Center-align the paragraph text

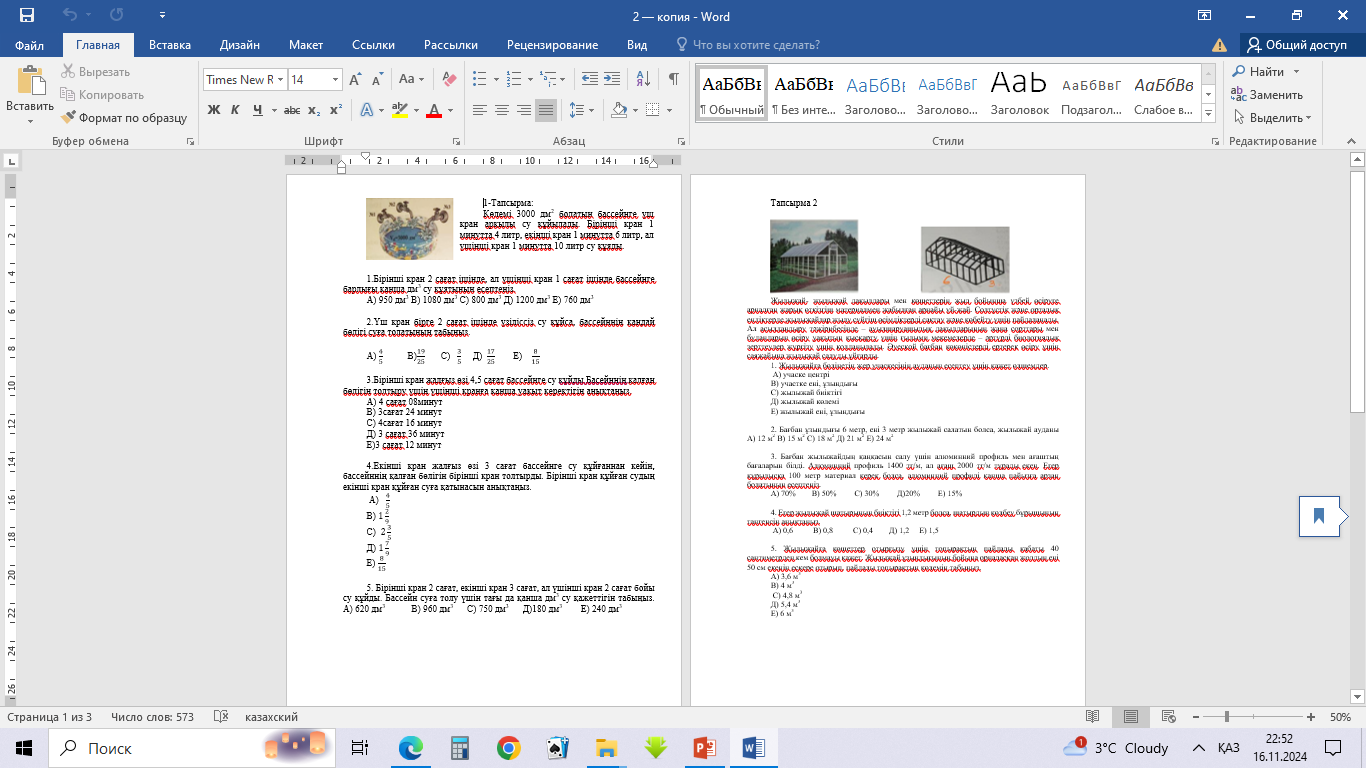coord(501,110)
